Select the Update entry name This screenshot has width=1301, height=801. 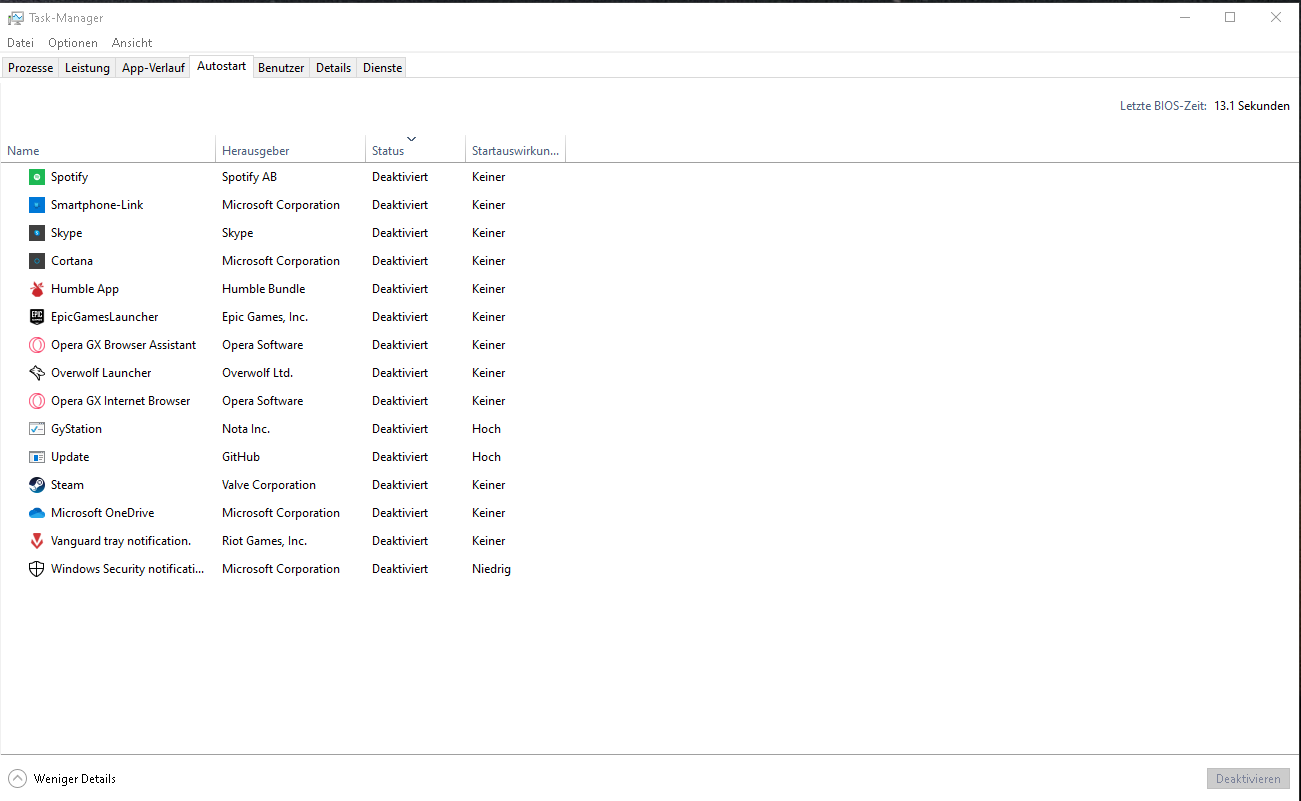70,457
